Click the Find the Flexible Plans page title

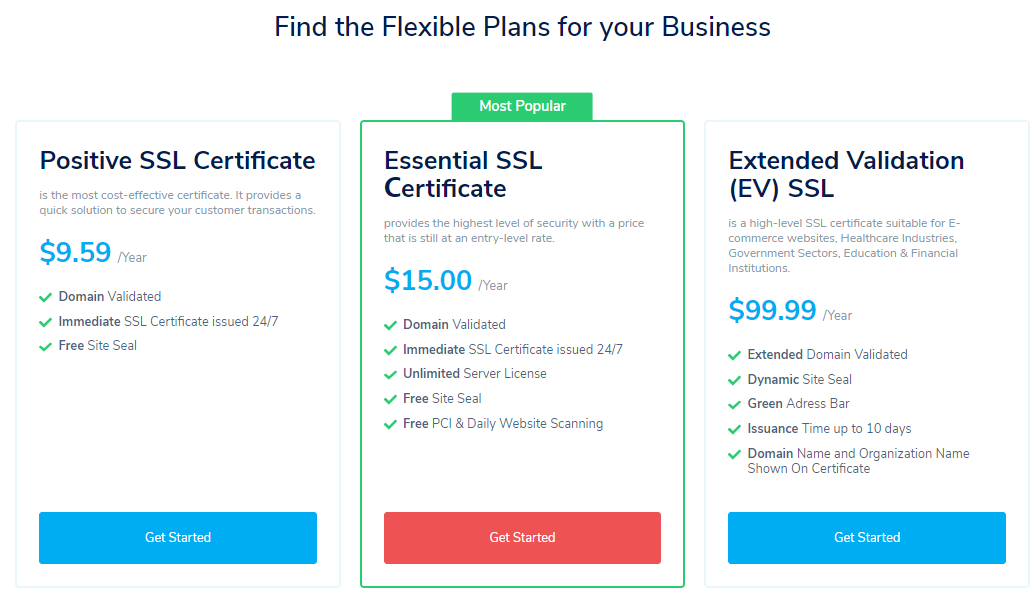522,27
